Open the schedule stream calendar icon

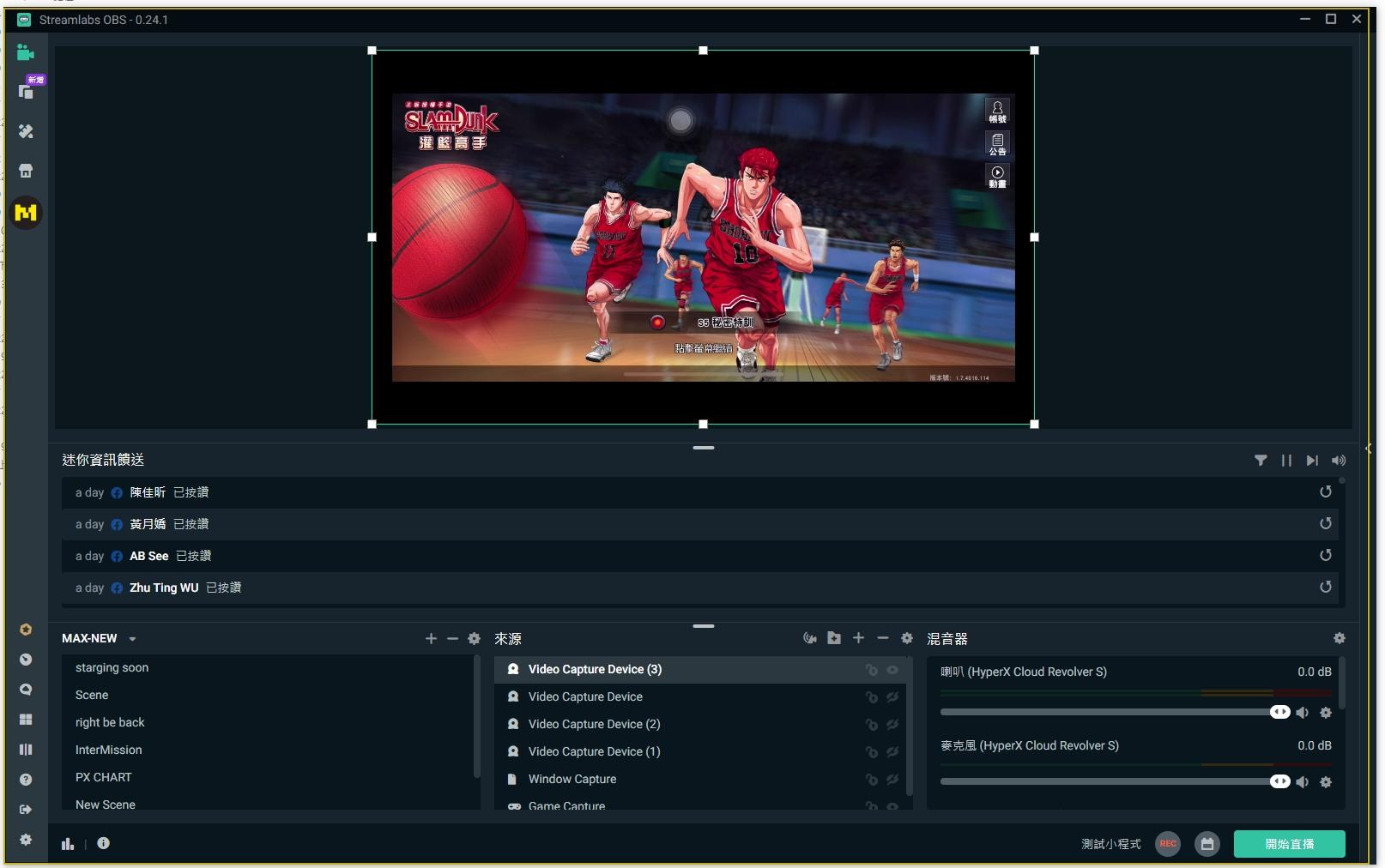tap(1207, 844)
